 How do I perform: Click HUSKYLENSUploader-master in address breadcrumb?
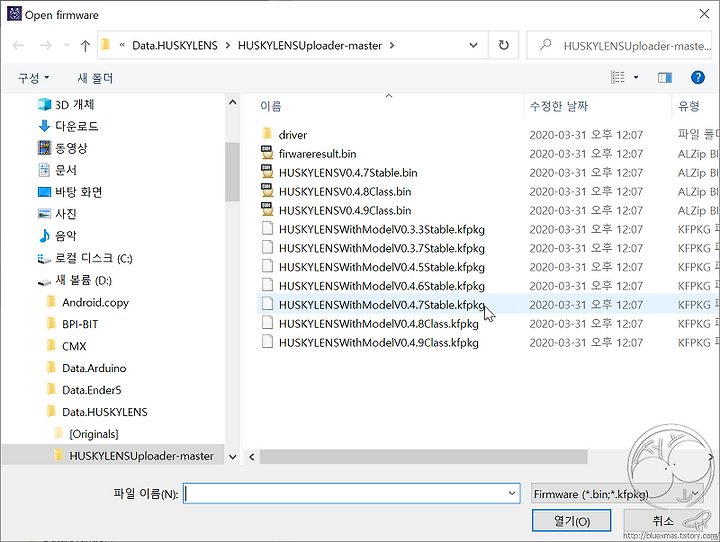point(309,45)
